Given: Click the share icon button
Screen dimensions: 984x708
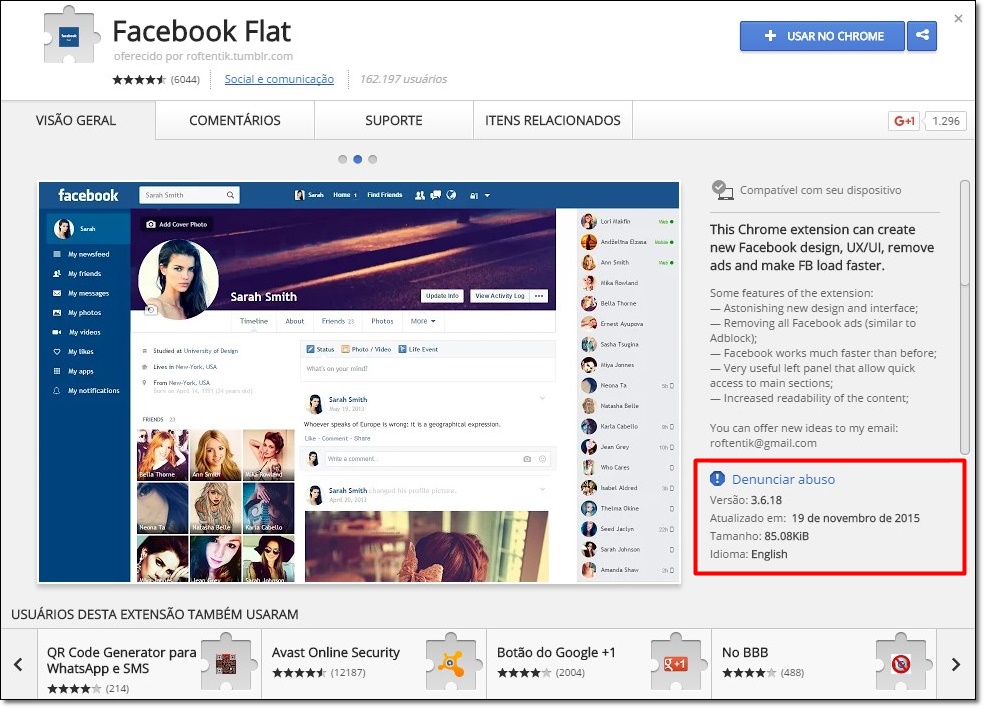Looking at the screenshot, I should point(922,36).
